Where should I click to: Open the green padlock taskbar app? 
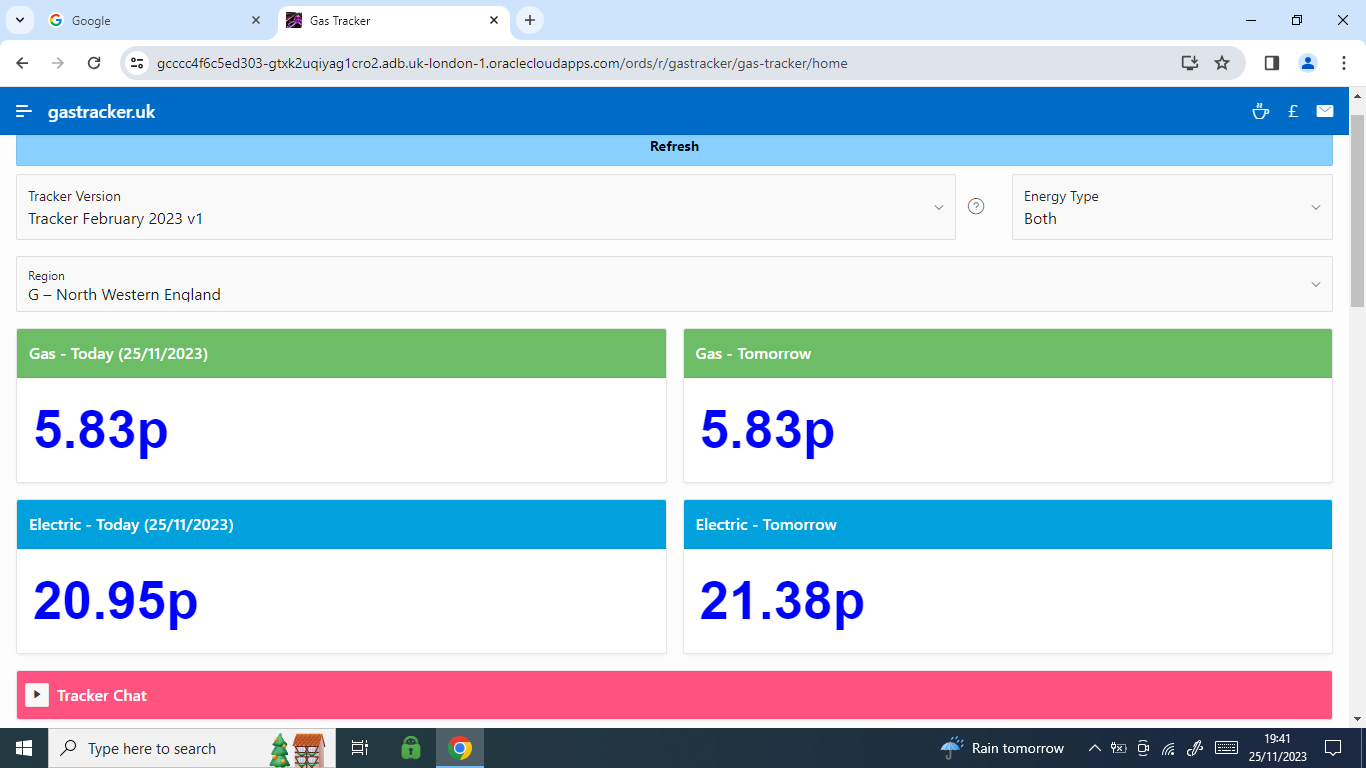(410, 748)
